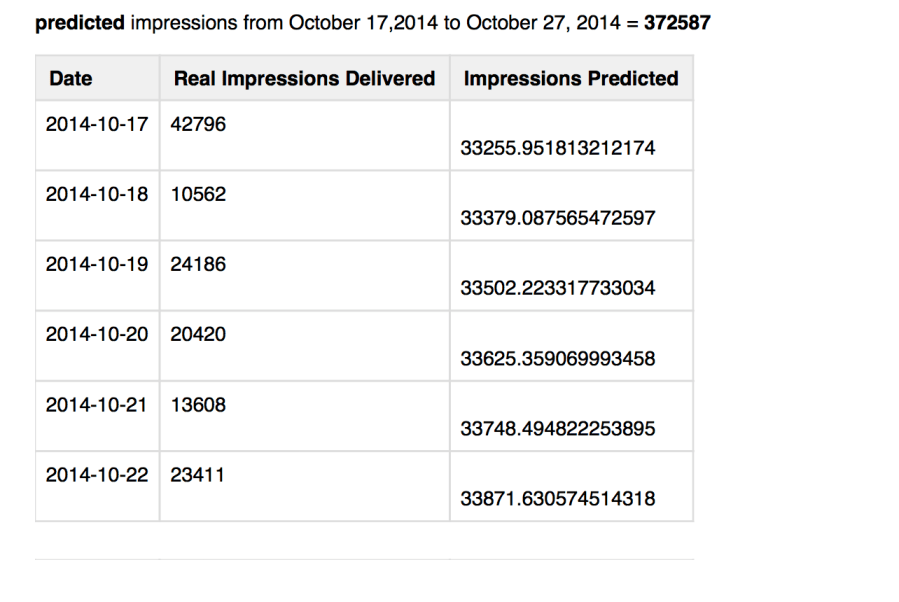Click real impressions value 10562
This screenshot has height=602, width=899.
pyautogui.click(x=199, y=195)
